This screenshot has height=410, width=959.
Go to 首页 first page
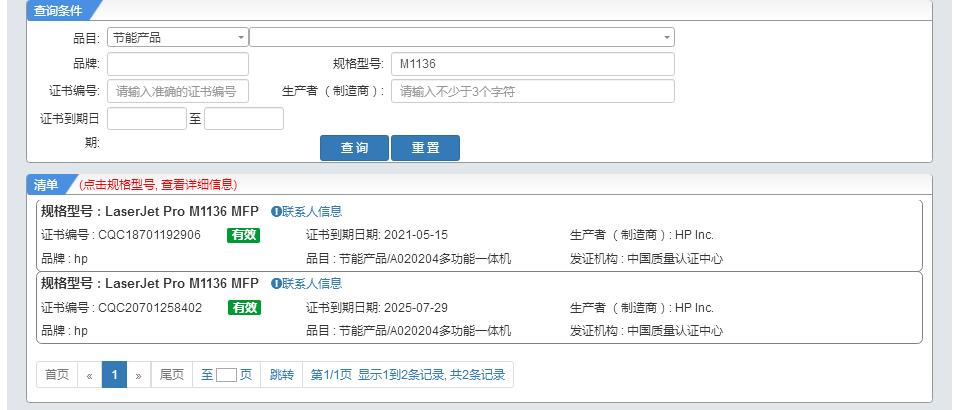point(57,375)
